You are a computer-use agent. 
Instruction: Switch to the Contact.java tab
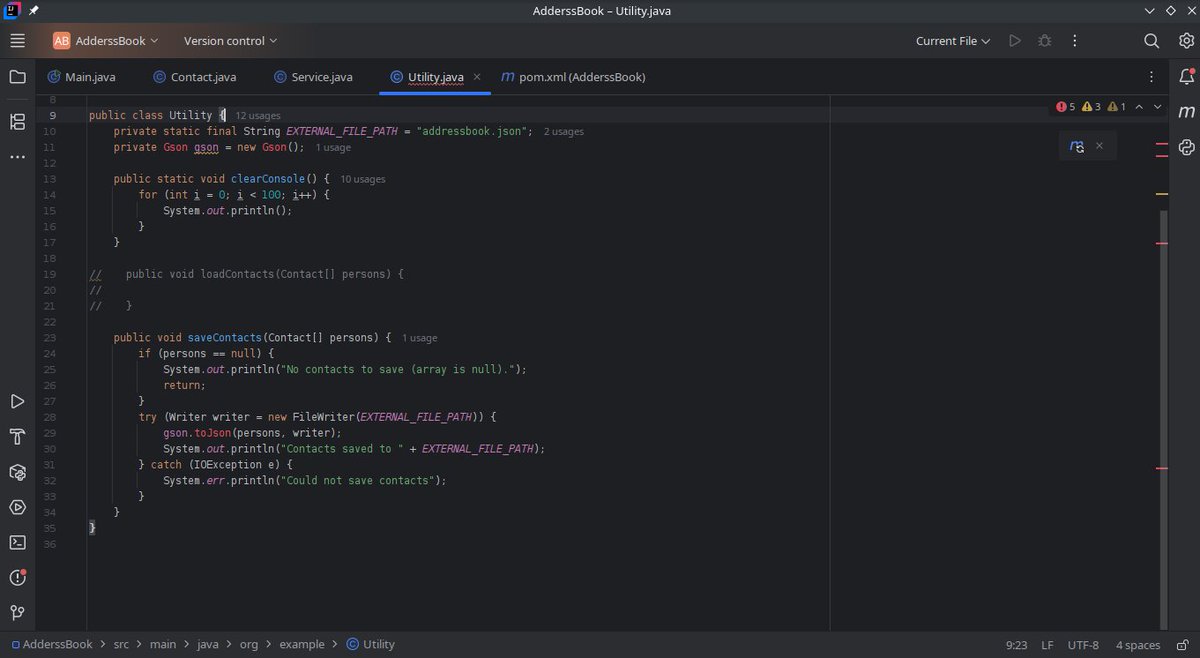pos(195,77)
